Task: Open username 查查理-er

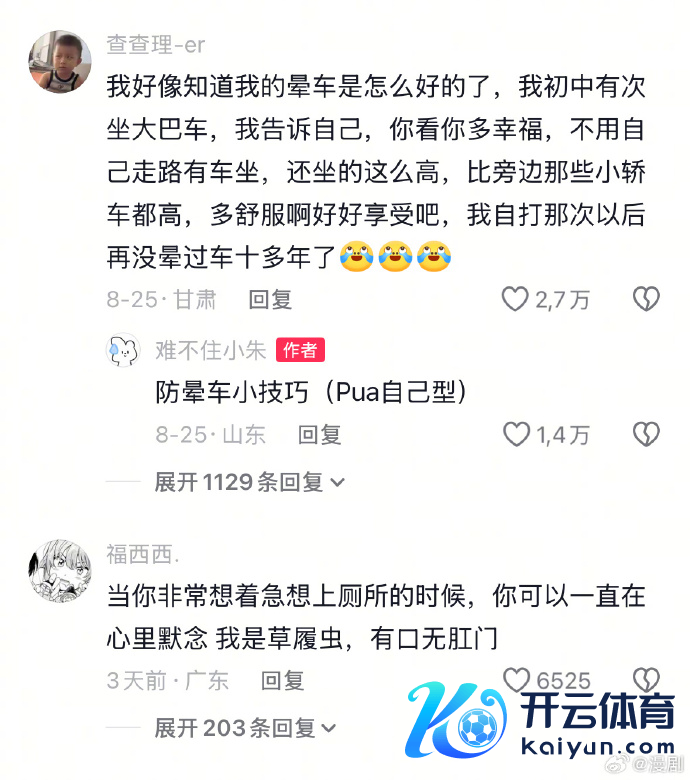Action: click(156, 45)
